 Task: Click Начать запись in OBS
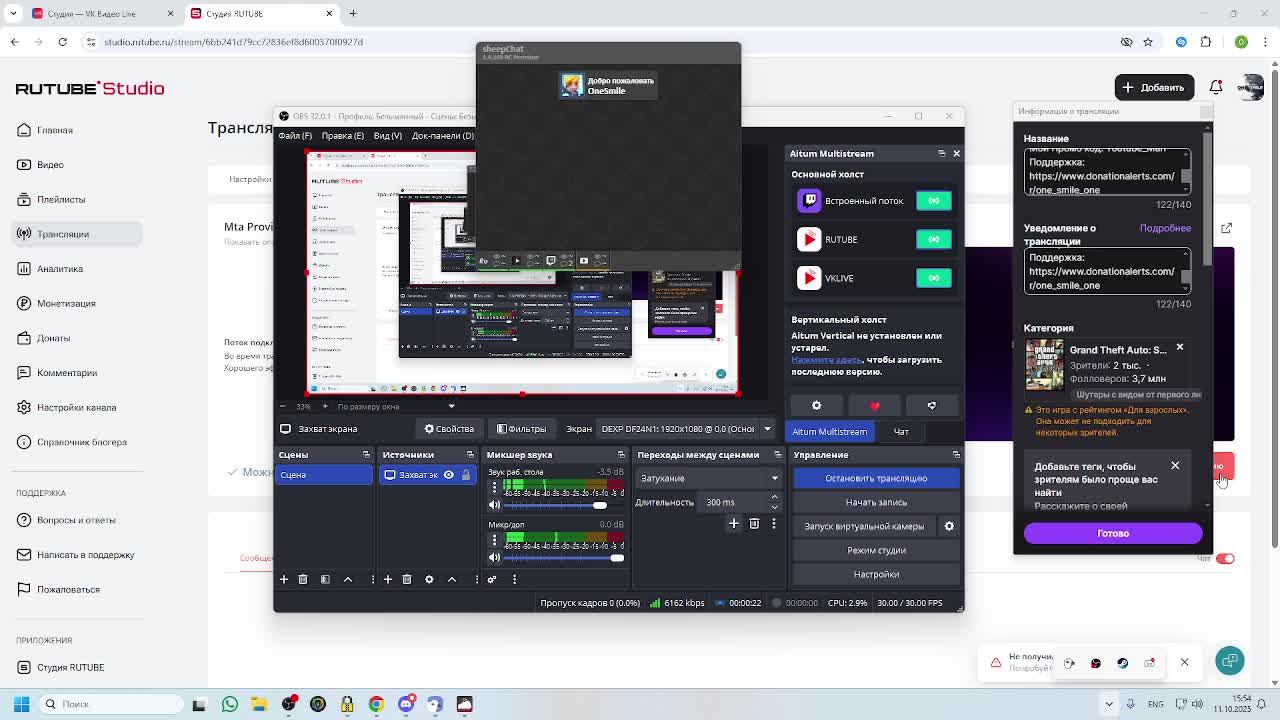[x=876, y=502]
